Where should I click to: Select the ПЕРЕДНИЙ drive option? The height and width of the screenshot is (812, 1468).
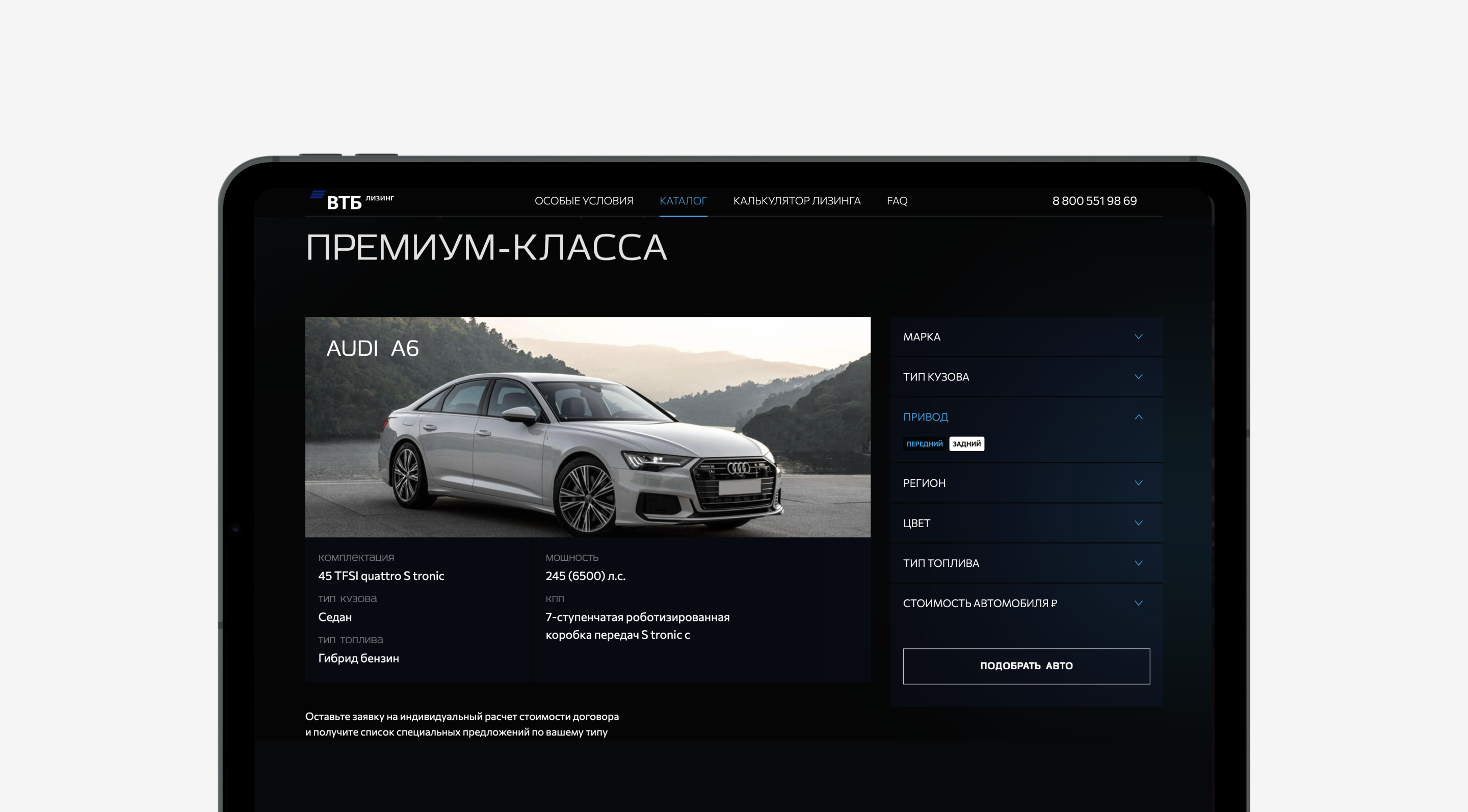click(x=924, y=444)
